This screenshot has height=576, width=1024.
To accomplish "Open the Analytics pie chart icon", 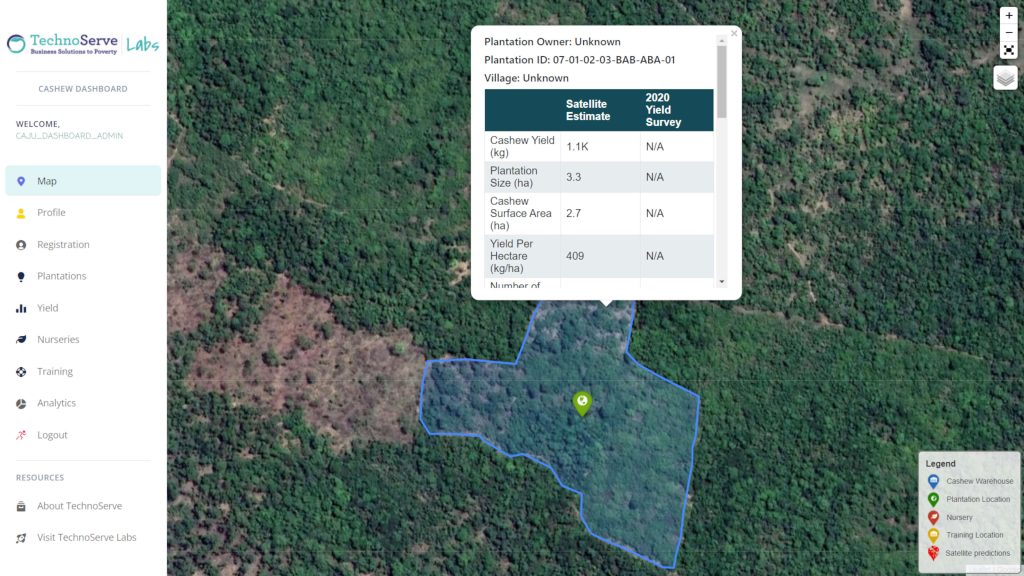I will (21, 404).
